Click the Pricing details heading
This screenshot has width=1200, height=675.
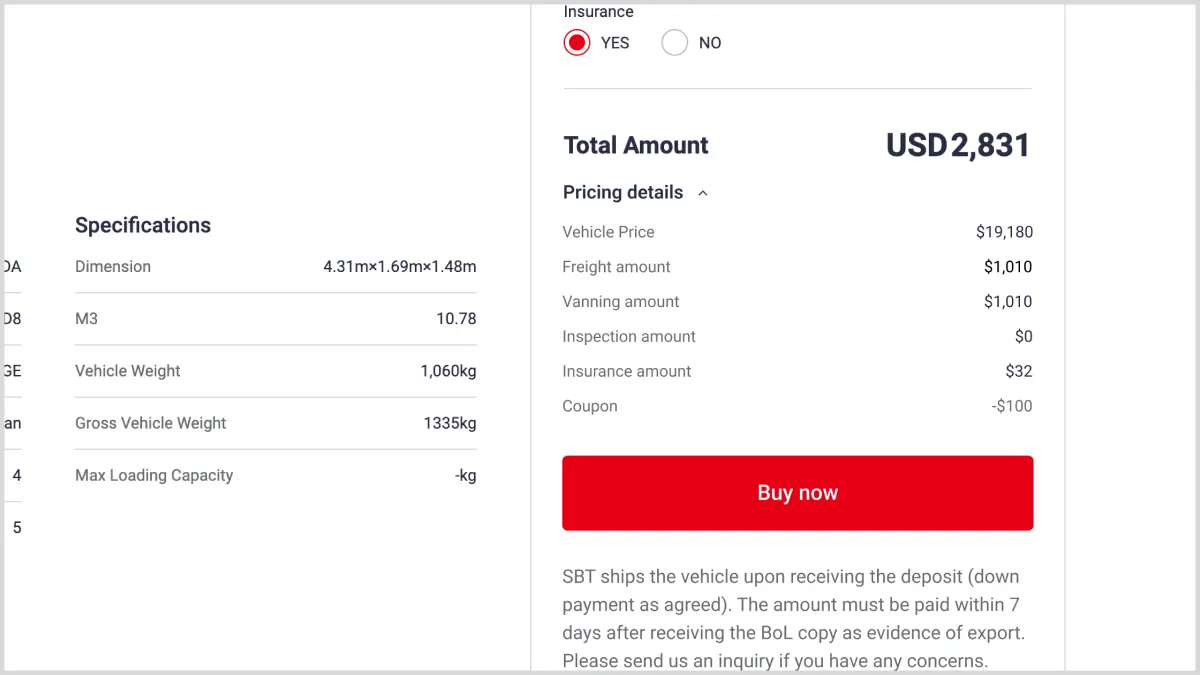[623, 192]
